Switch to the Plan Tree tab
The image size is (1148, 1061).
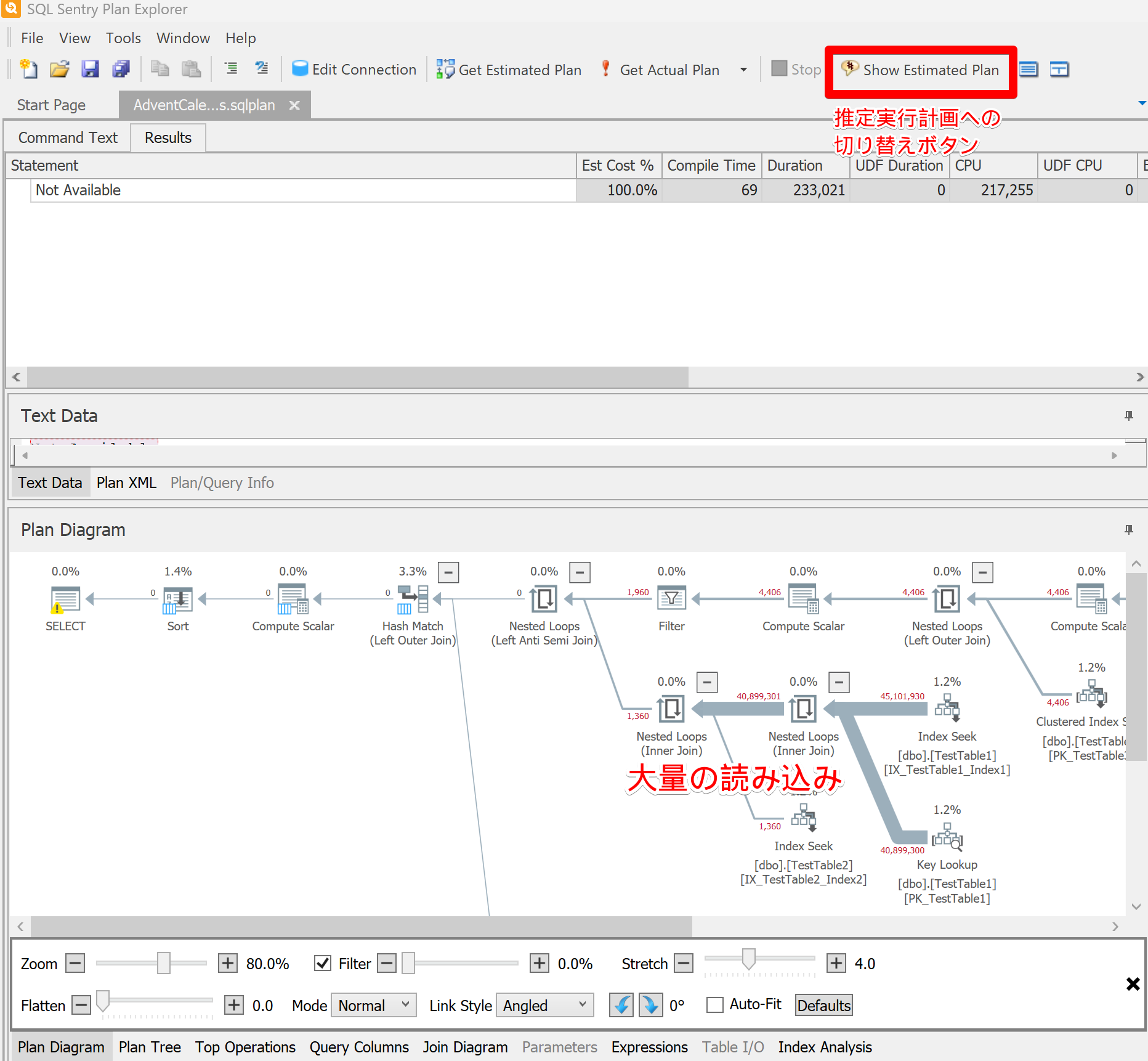150,1047
